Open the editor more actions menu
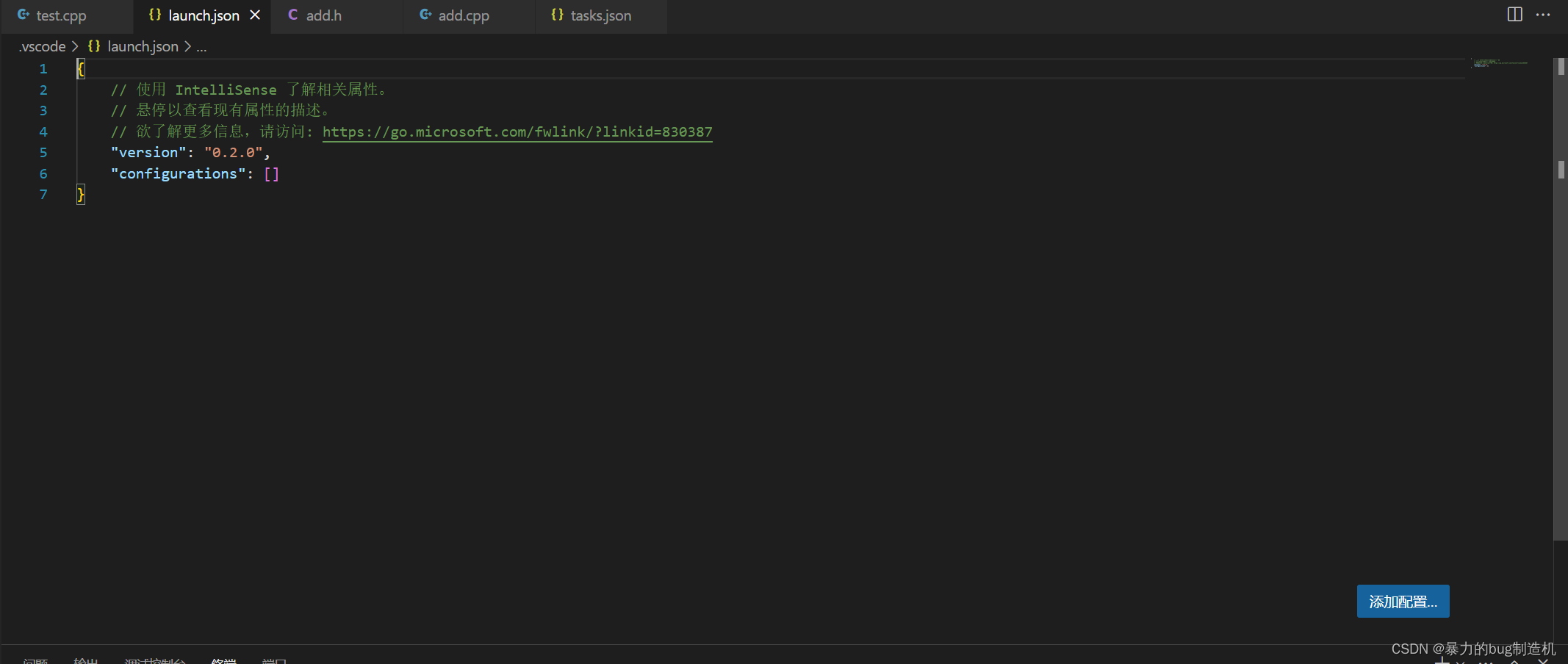This screenshot has width=1568, height=664. [x=1543, y=14]
